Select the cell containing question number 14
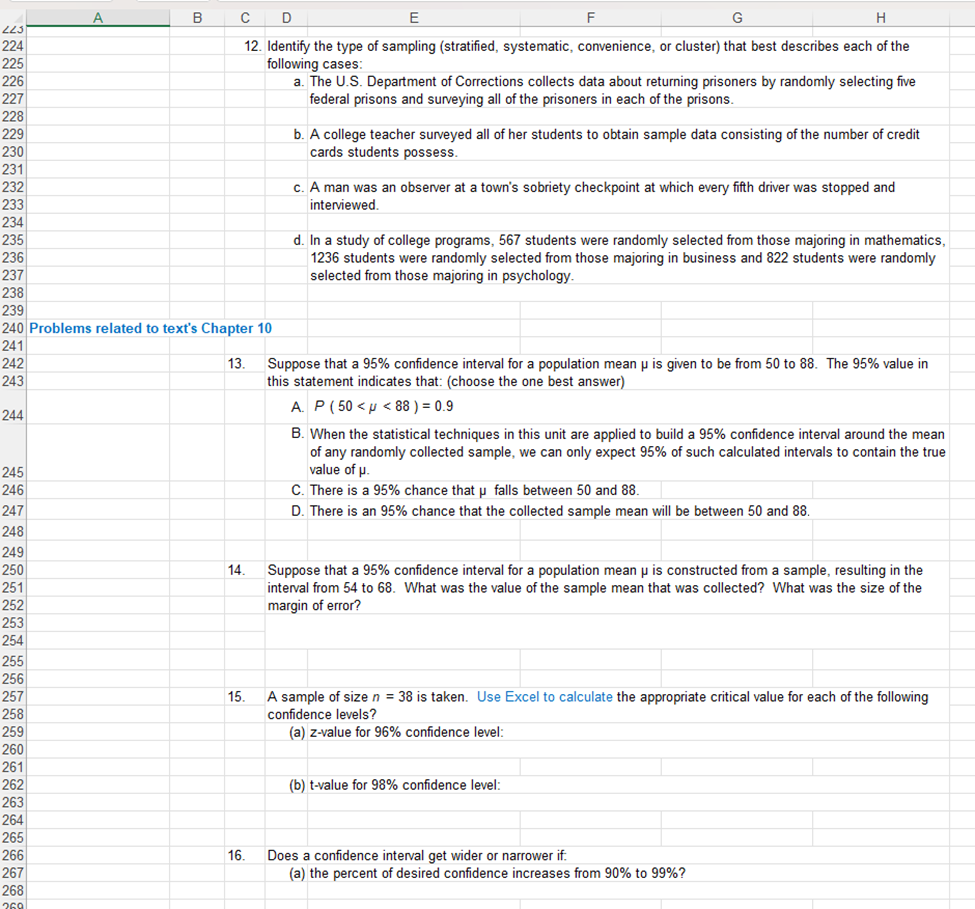The width and height of the screenshot is (975, 909). tap(243, 570)
